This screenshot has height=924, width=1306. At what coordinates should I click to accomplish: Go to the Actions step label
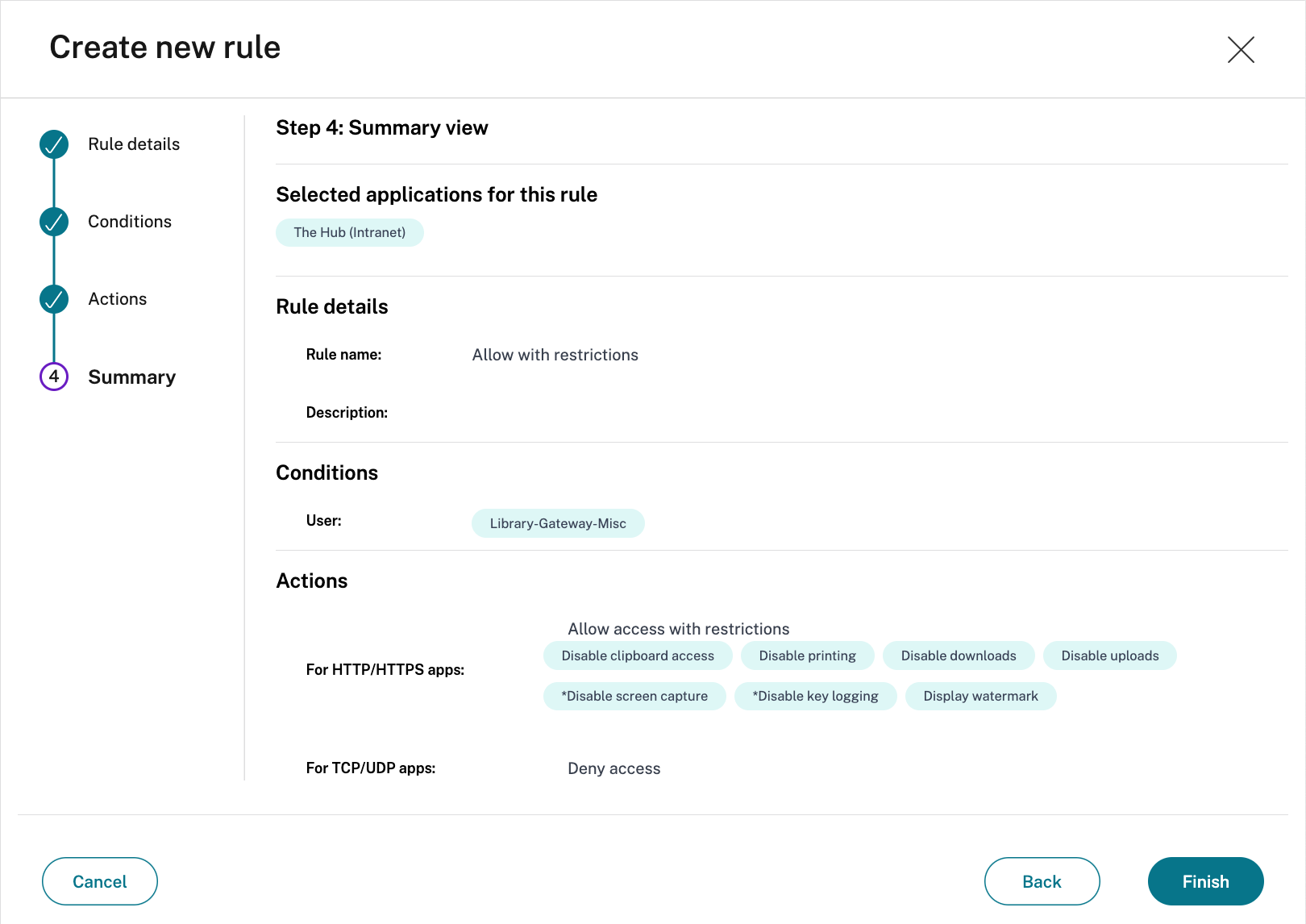(x=118, y=299)
